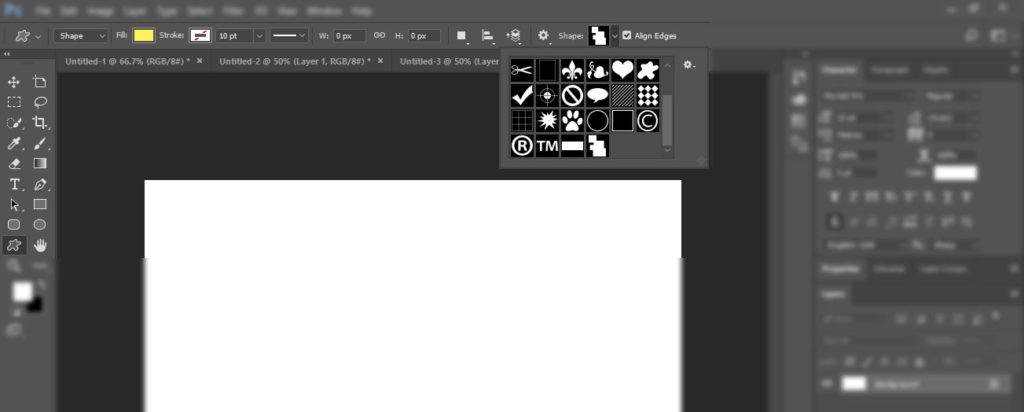Open the Stroke color swatch

[200, 36]
